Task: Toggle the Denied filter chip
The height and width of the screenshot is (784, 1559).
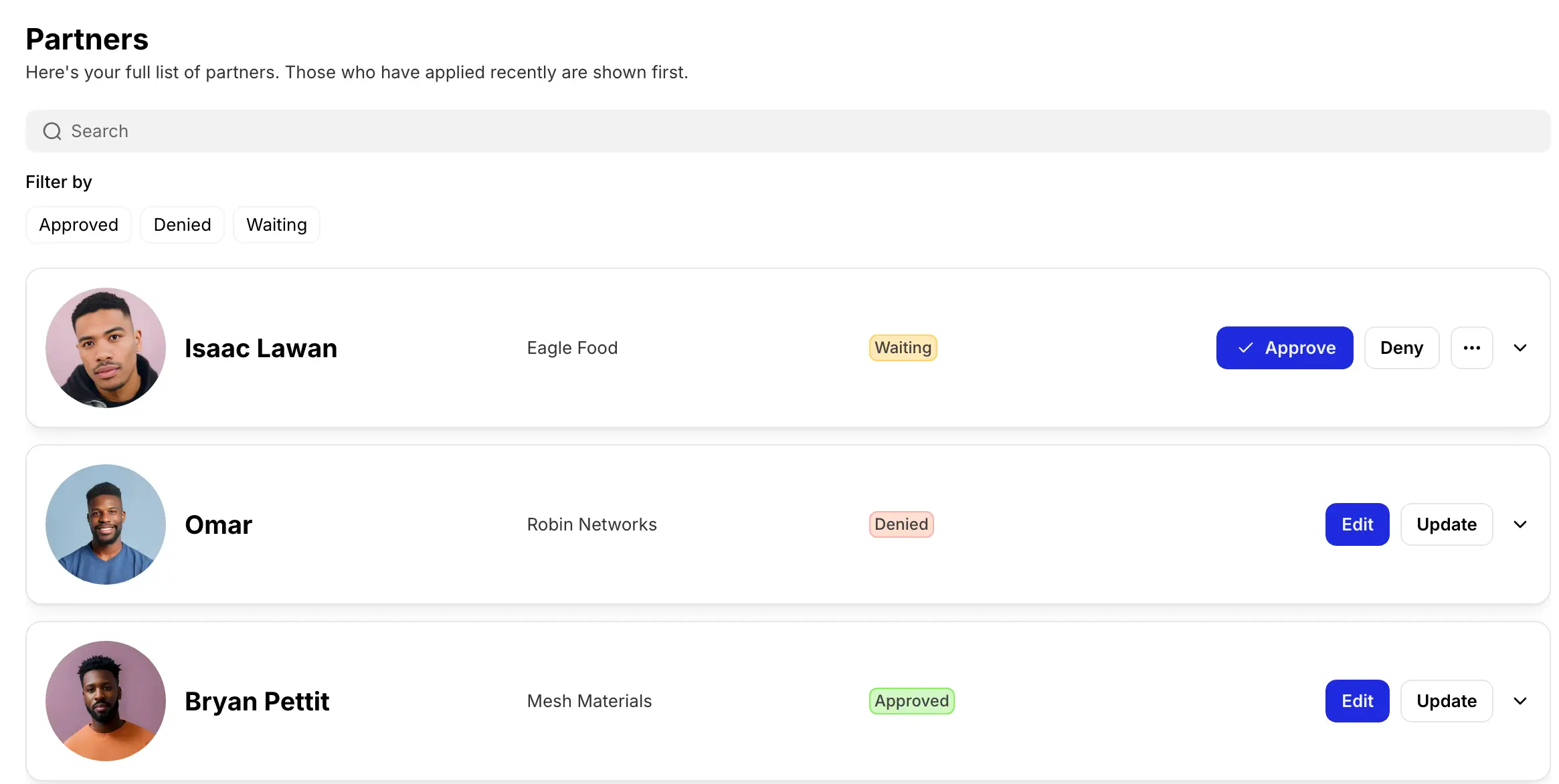Action: [182, 225]
